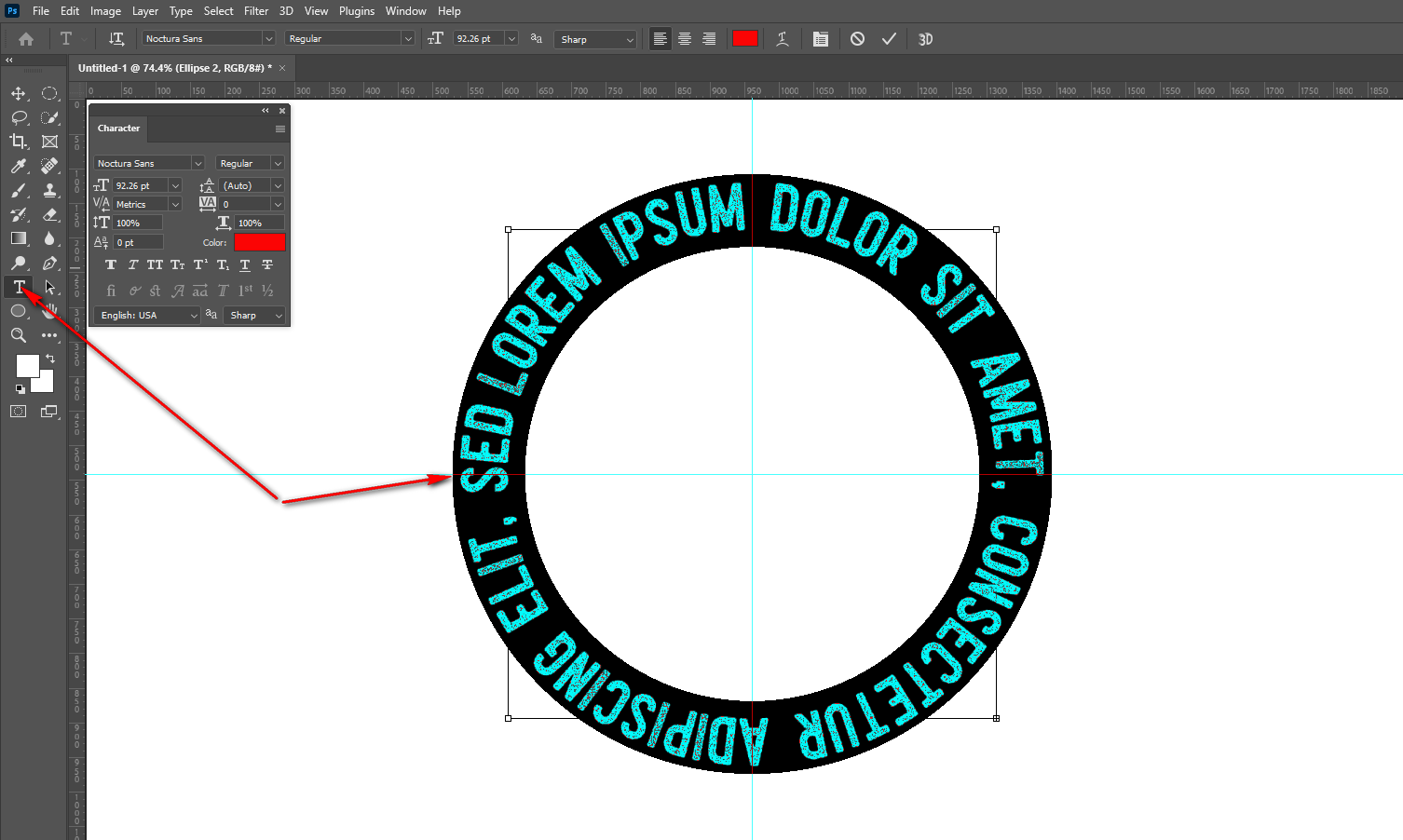Select the Pen tool
The image size is (1403, 840).
(x=50, y=263)
